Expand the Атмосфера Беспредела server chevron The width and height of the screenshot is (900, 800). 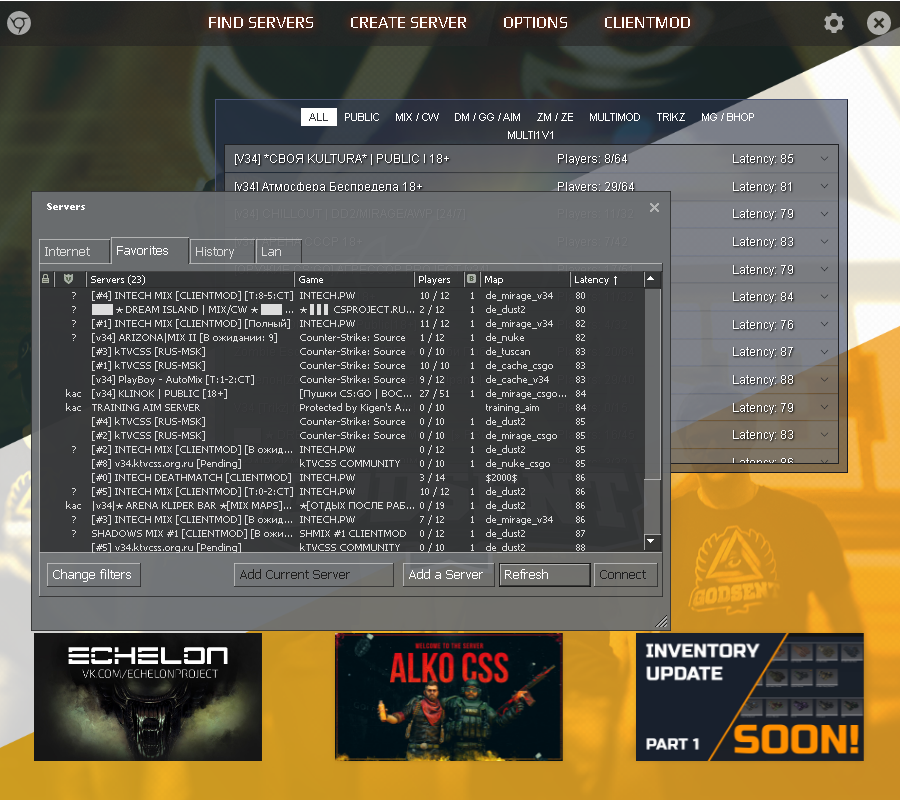825,187
